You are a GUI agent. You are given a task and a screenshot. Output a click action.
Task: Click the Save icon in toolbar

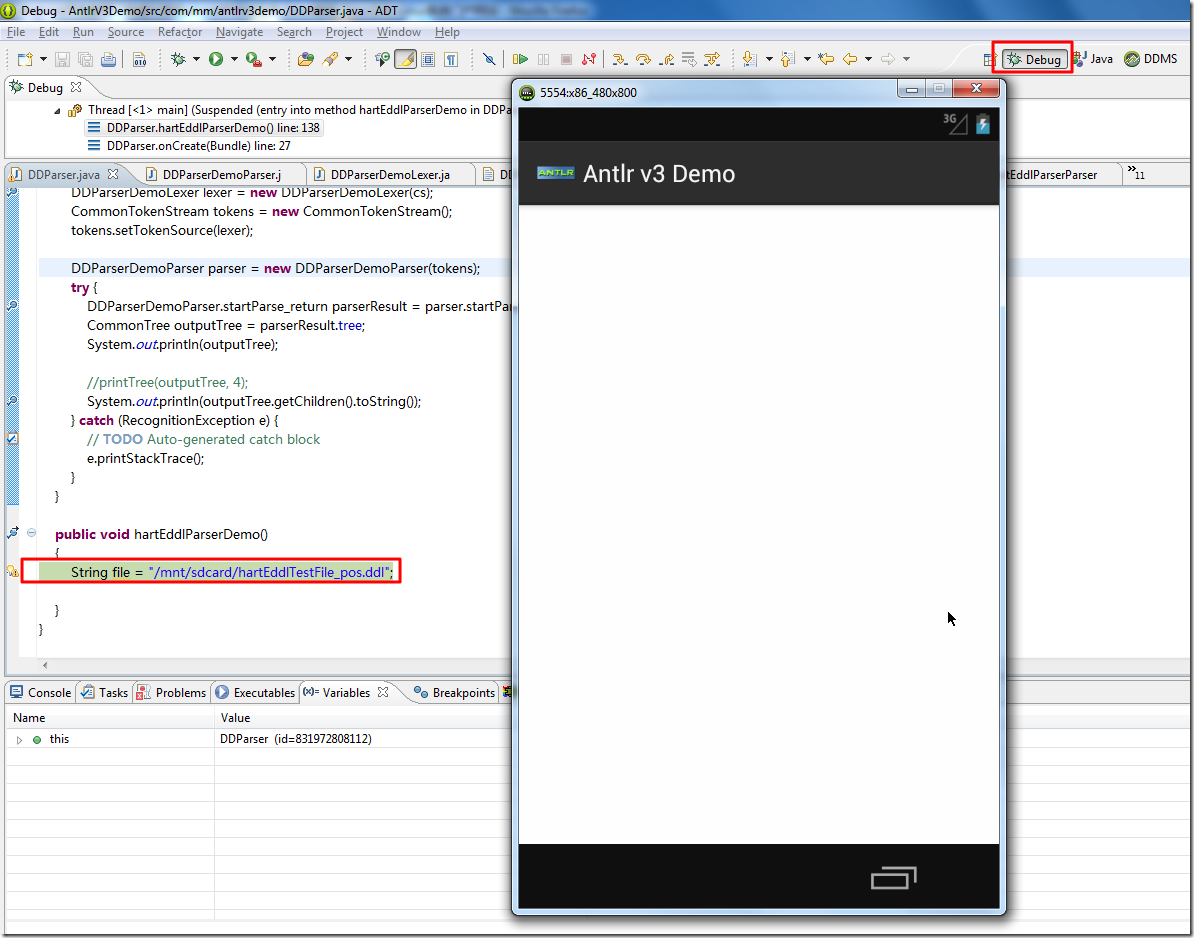[62, 59]
